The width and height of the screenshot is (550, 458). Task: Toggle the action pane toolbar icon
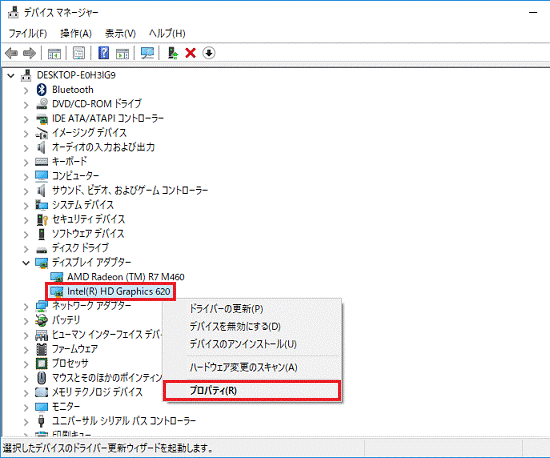(122, 53)
